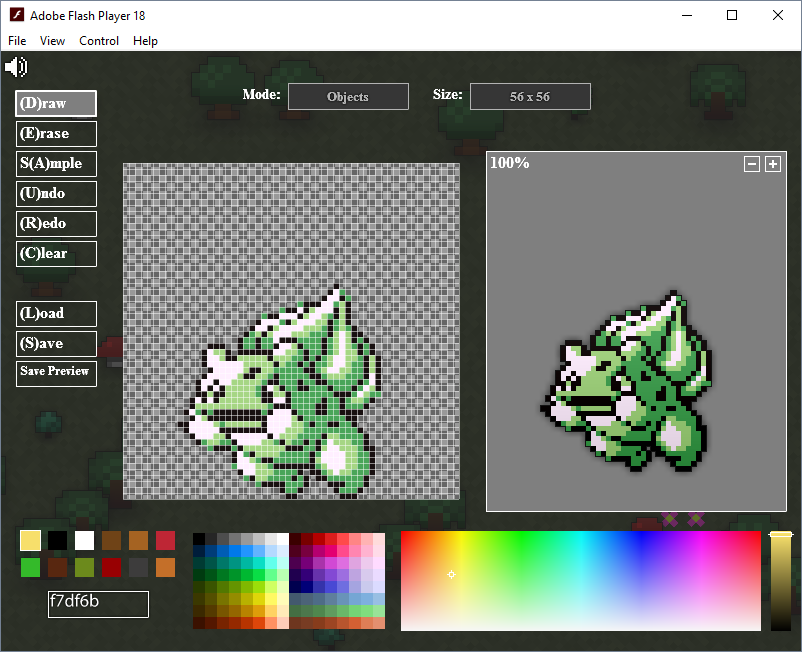Pick the crimson red saved swatch
This screenshot has width=802, height=652.
click(x=165, y=541)
